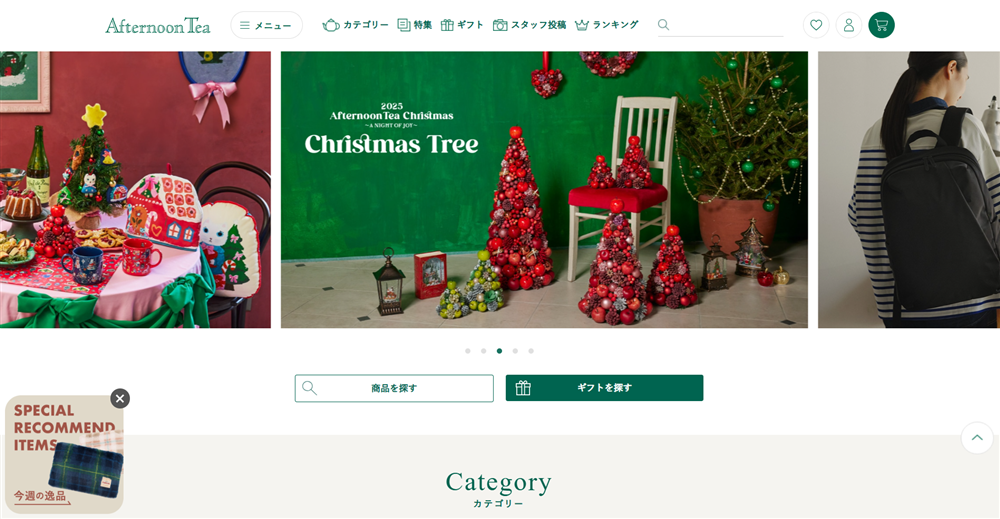
Task: Click the gift box ギフト icon
Action: pos(447,25)
